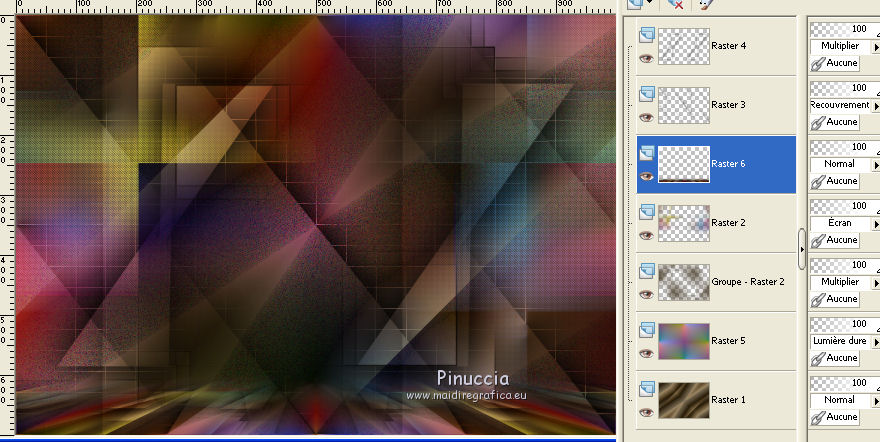Viewport: 880px width, 442px height.
Task: Open the Normal blend mode dropdown for Raster 6
Action: [845, 164]
